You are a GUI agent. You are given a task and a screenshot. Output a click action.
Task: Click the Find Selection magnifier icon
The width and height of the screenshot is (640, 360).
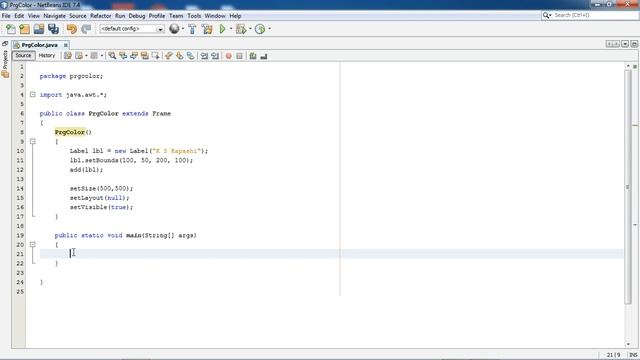[112, 56]
